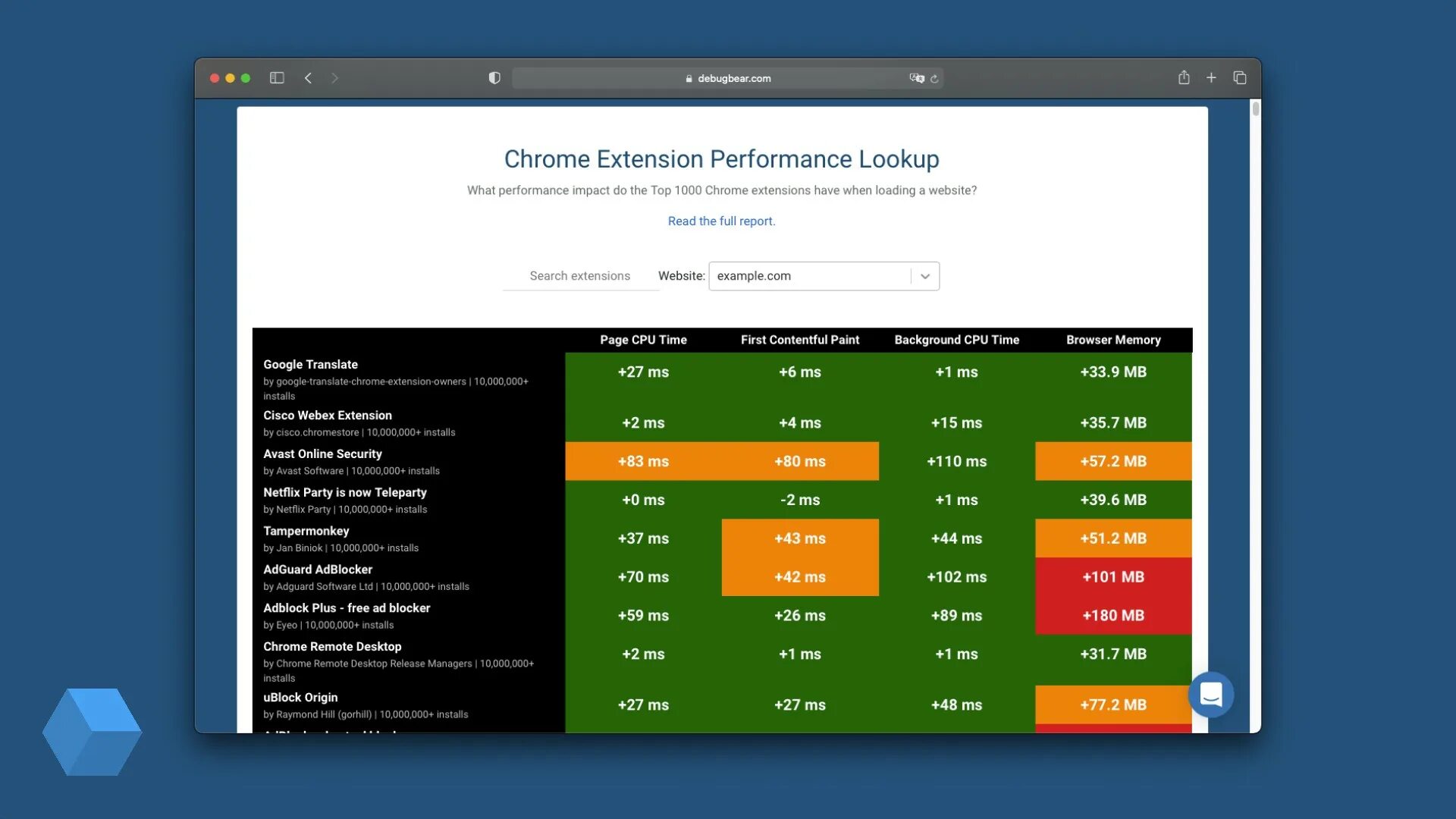The height and width of the screenshot is (819, 1456).
Task: Select Netflix Party is now Teleparty title
Action: coord(345,492)
